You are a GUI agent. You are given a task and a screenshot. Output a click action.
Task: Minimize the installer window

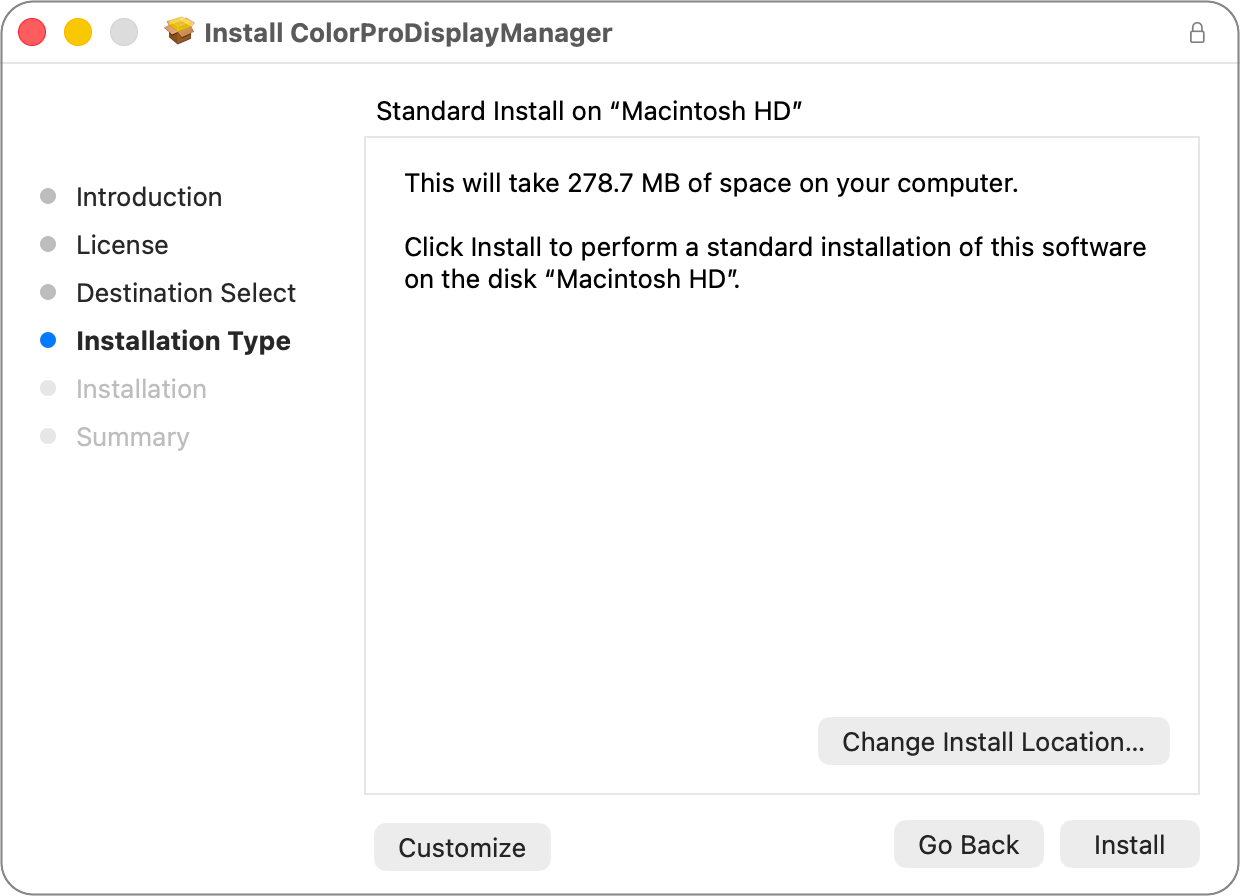(x=76, y=32)
